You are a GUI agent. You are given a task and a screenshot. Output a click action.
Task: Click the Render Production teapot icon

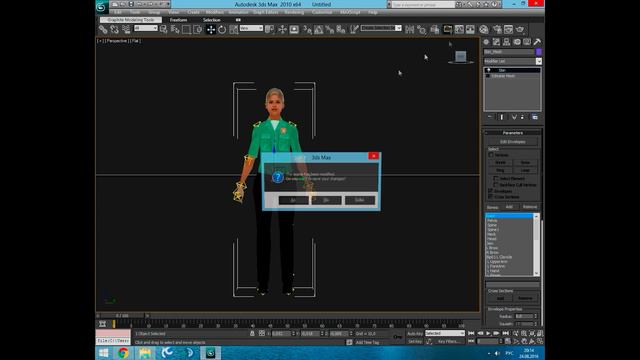coord(520,29)
